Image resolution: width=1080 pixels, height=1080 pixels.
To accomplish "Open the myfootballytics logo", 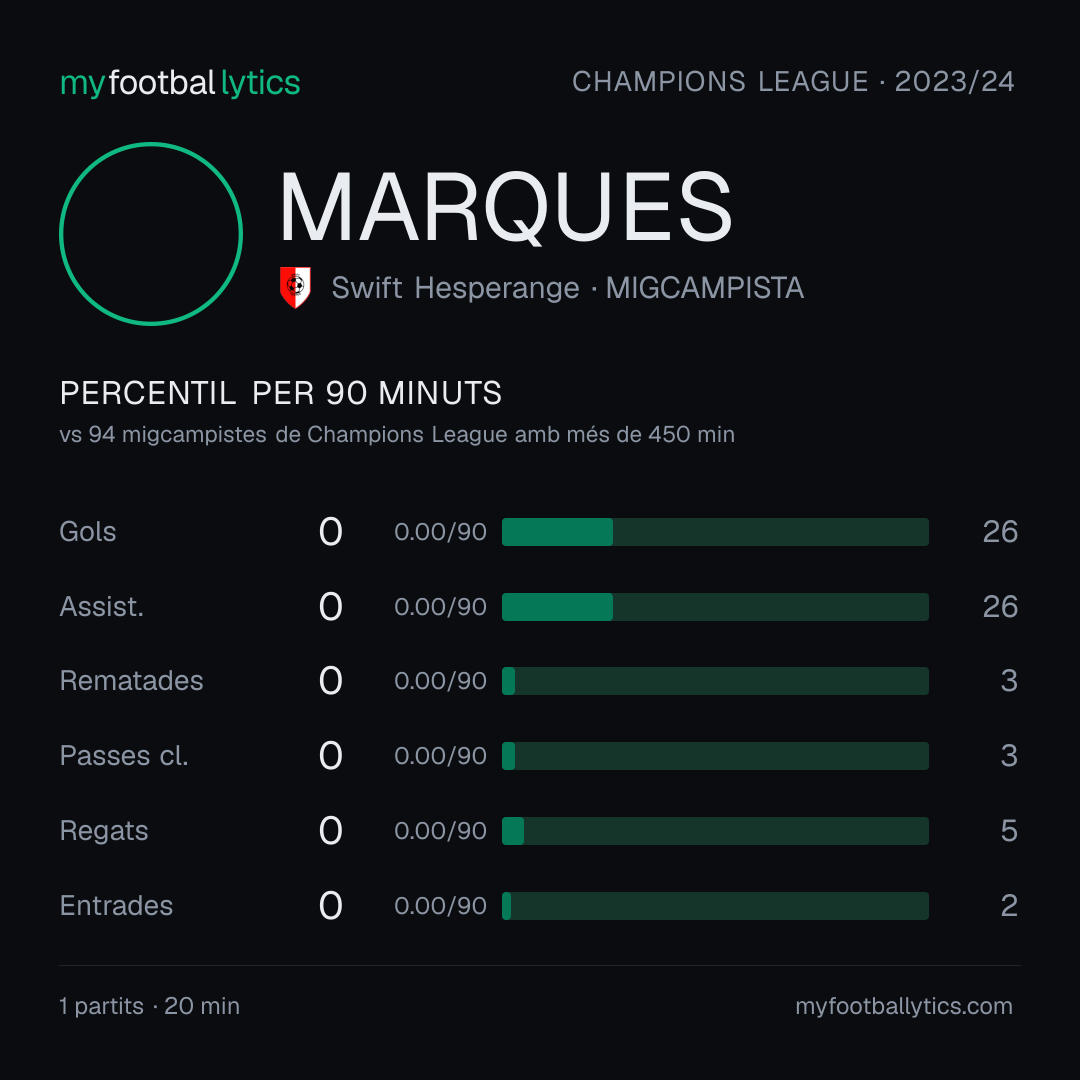I will [x=180, y=83].
